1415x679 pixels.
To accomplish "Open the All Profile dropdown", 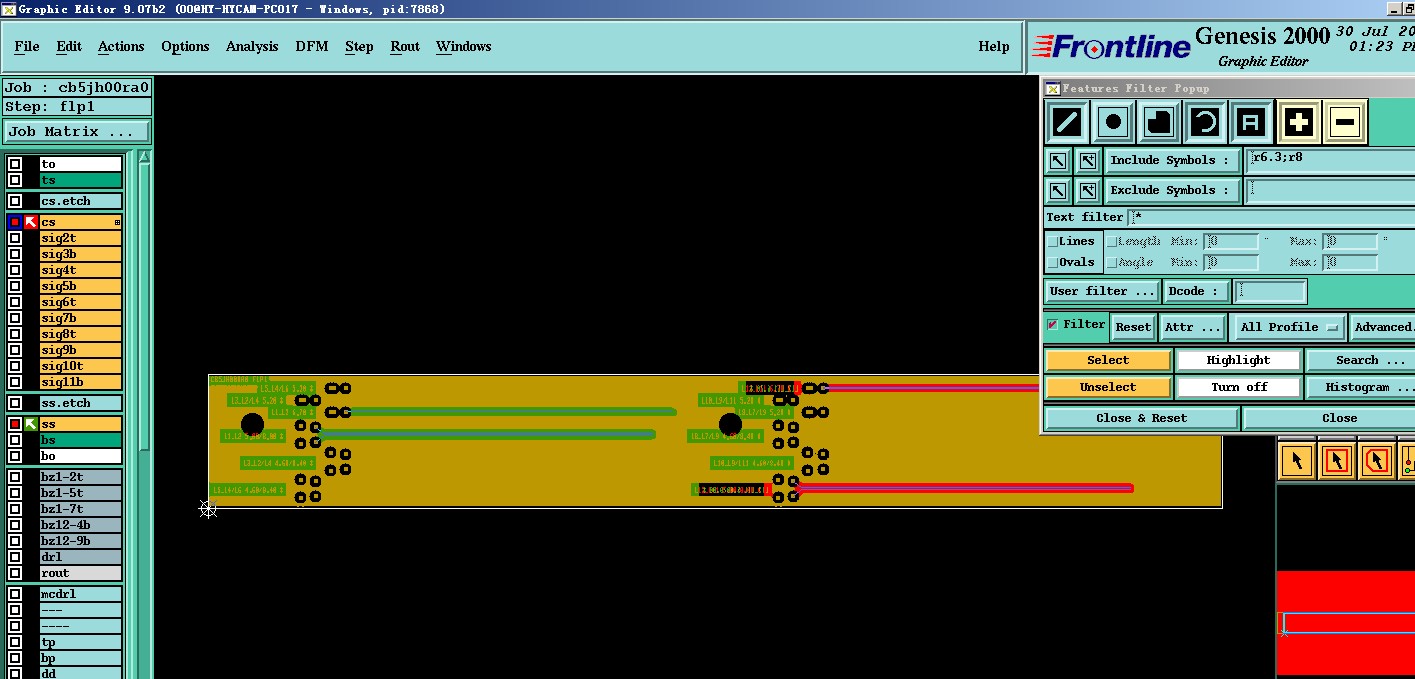I will click(1288, 327).
